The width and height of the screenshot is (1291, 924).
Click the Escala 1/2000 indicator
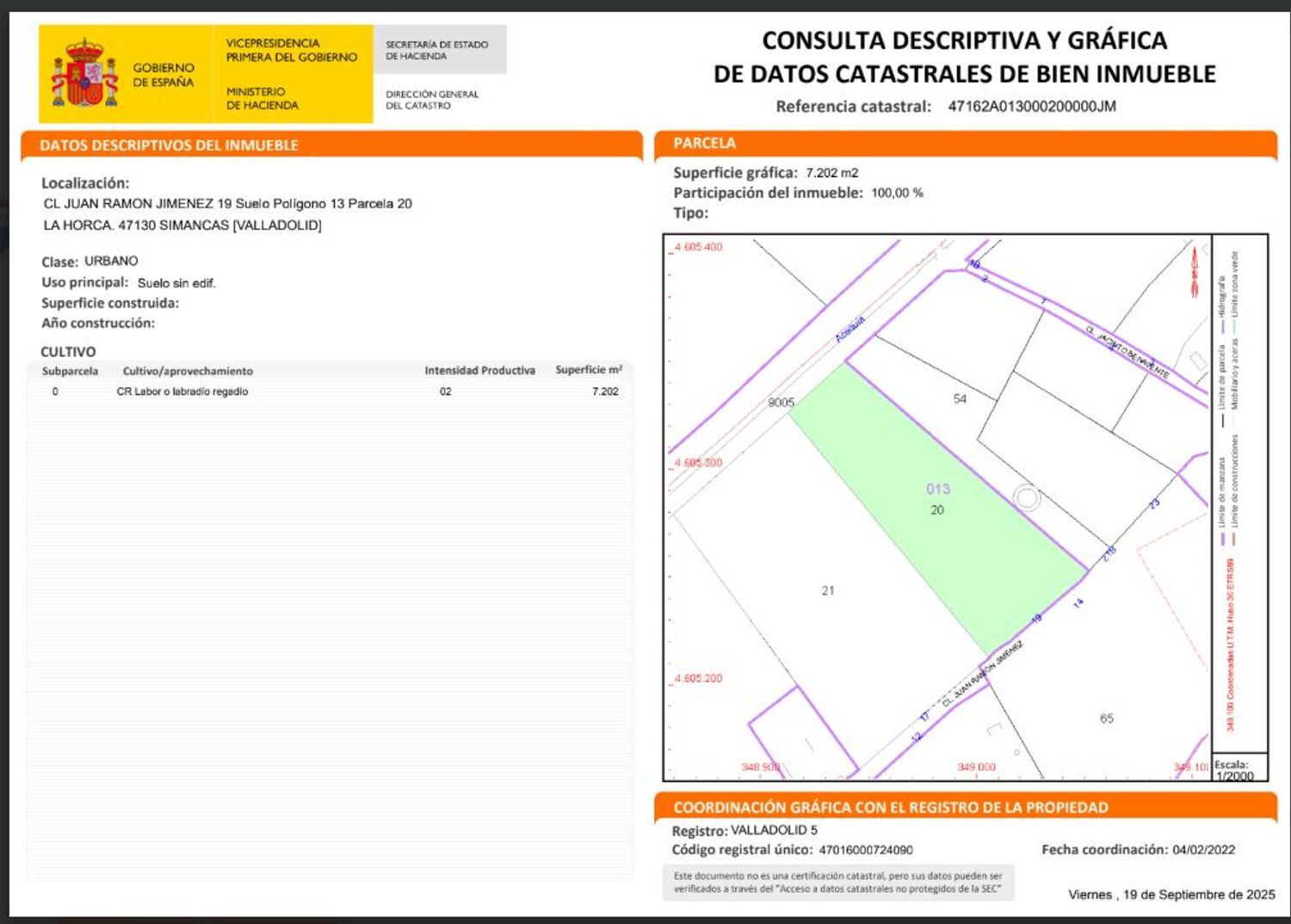click(x=1232, y=768)
